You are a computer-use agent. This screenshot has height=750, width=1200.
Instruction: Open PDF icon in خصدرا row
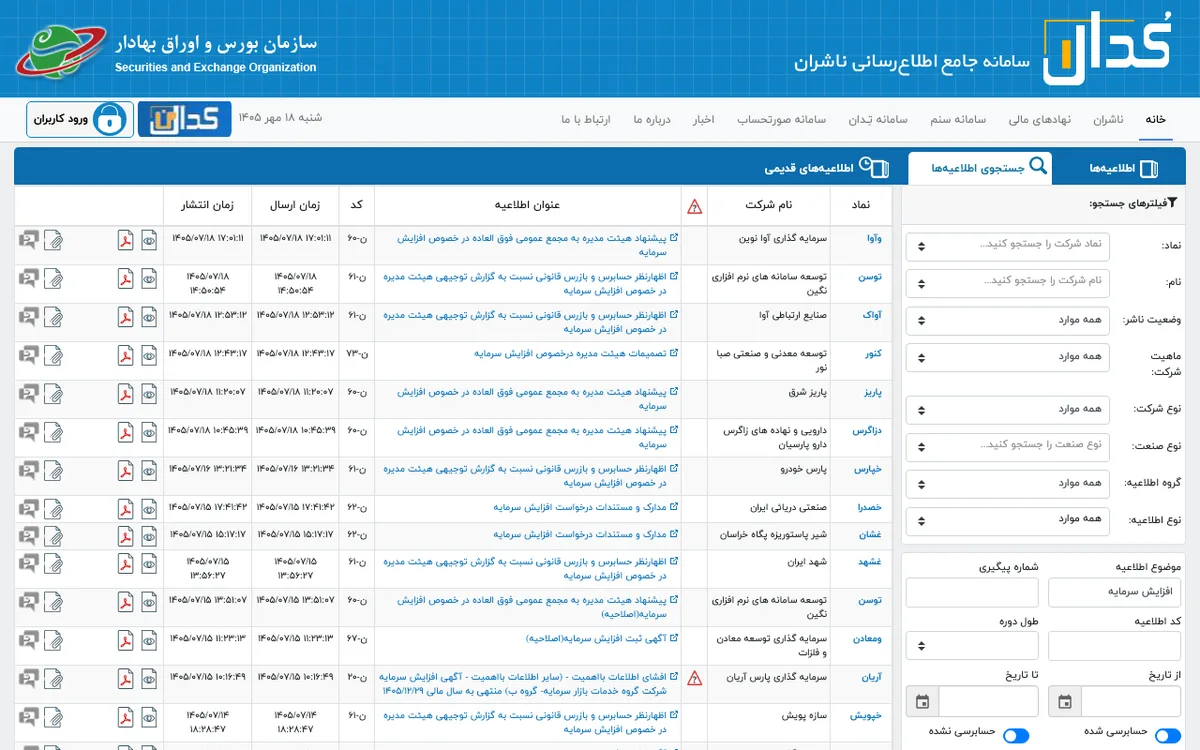tap(125, 509)
